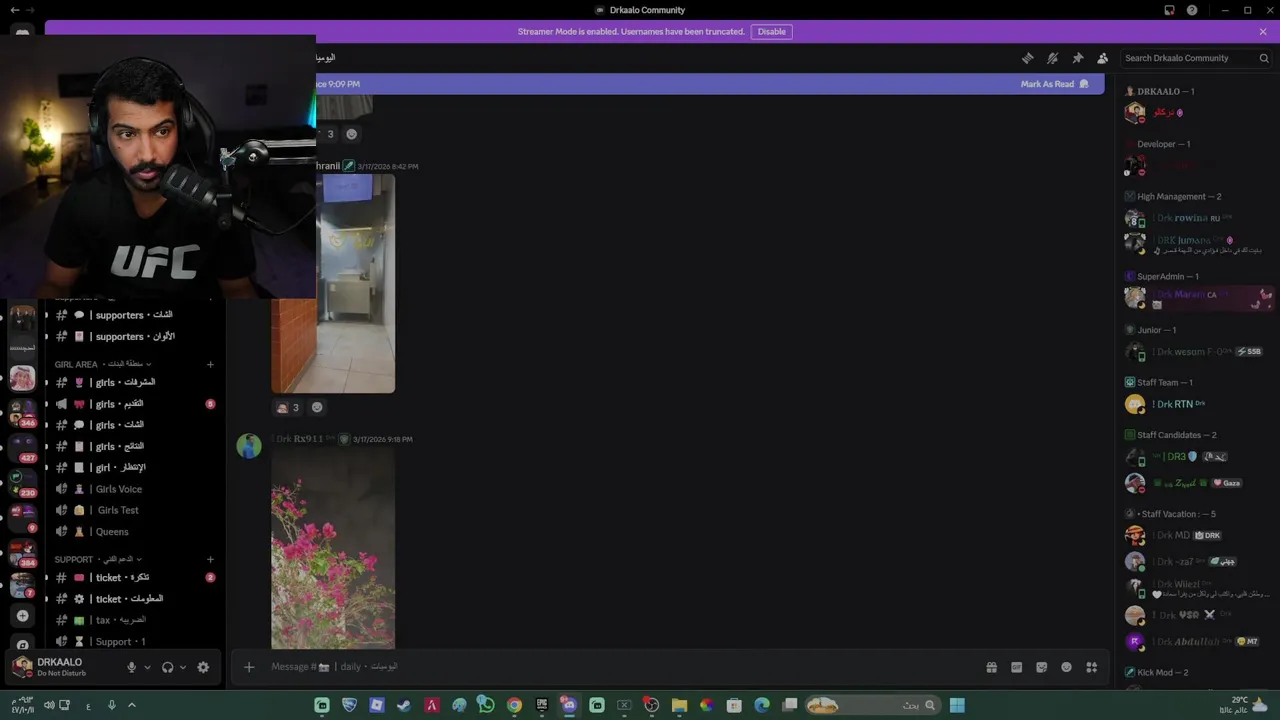Open Drk Rx911 user avatar
The width and height of the screenshot is (1280, 720).
[249, 446]
